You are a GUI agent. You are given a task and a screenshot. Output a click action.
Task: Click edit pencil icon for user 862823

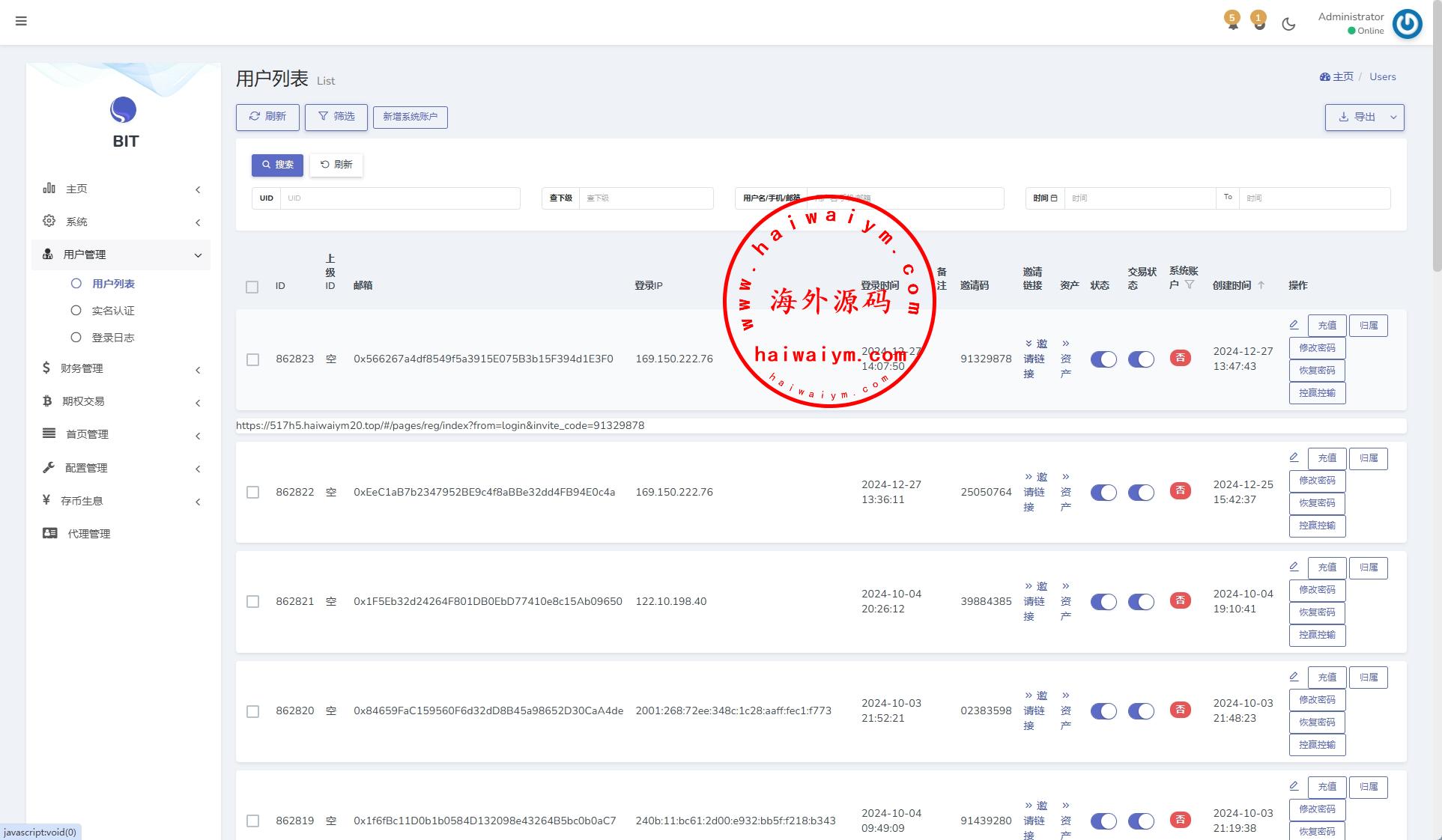(x=1294, y=325)
